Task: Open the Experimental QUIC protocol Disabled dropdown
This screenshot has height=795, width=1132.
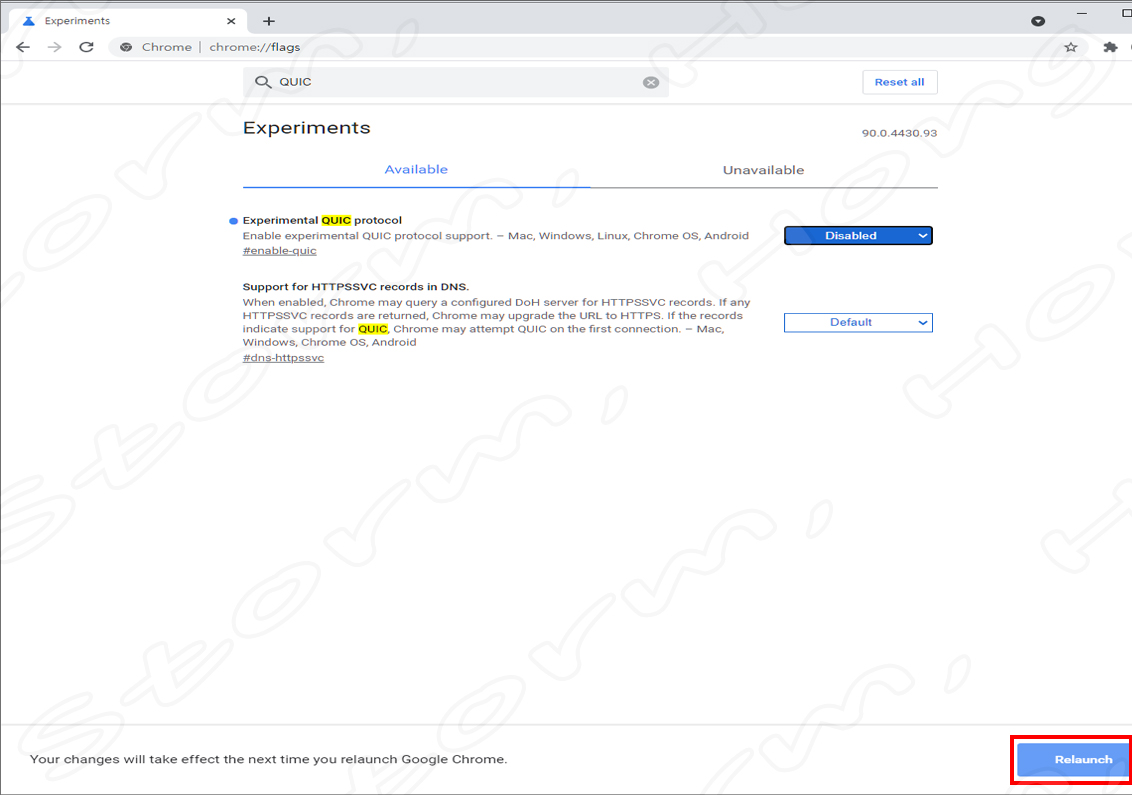Action: (858, 235)
